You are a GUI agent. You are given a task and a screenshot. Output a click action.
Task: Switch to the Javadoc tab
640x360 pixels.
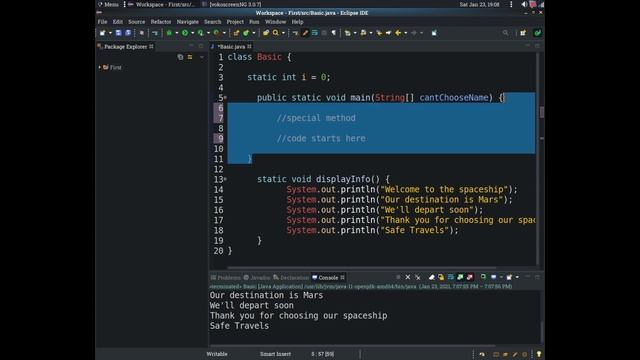pyautogui.click(x=257, y=278)
